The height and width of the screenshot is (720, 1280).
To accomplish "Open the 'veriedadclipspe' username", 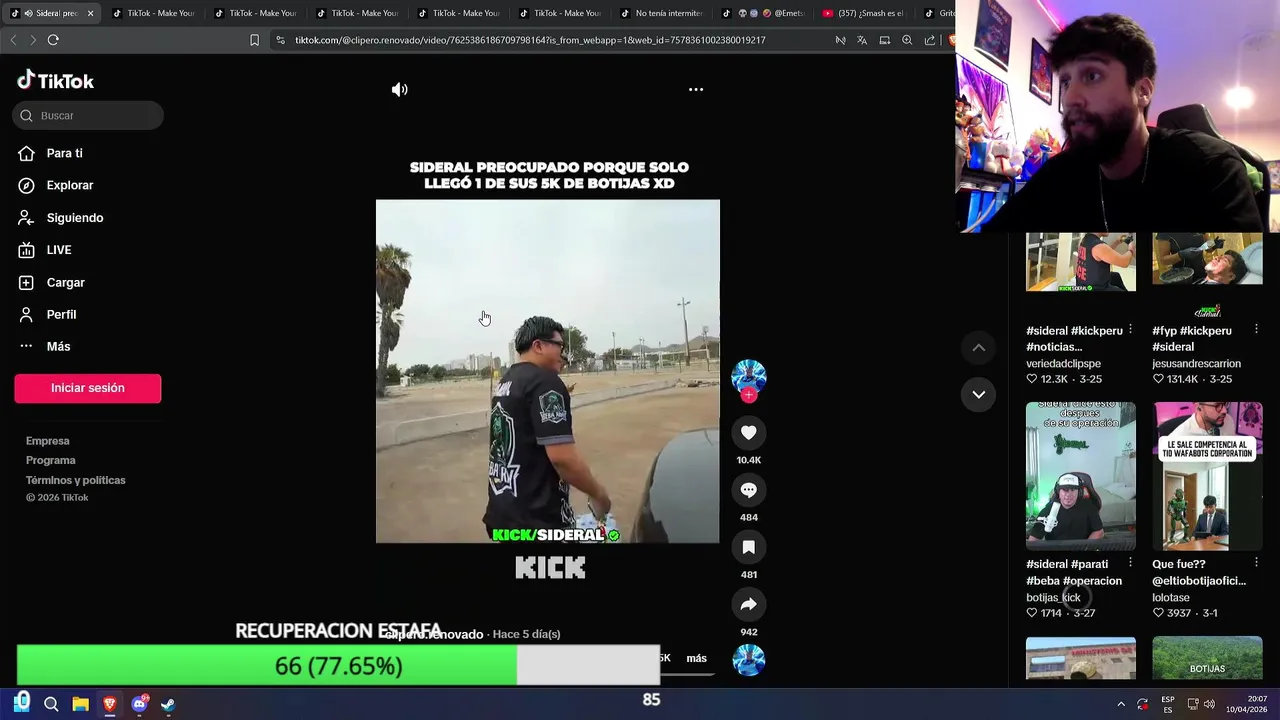I will 1063,364.
